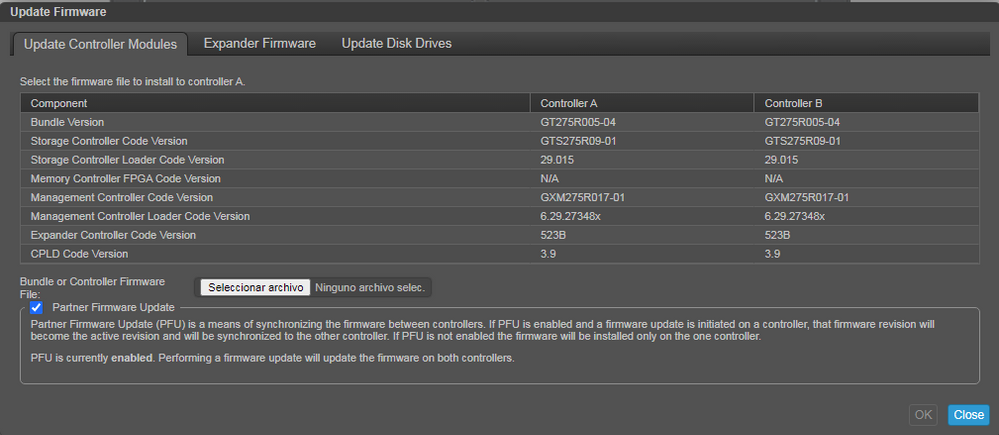This screenshot has height=435, width=999.
Task: Select the Controller B column header
Action: [866, 103]
